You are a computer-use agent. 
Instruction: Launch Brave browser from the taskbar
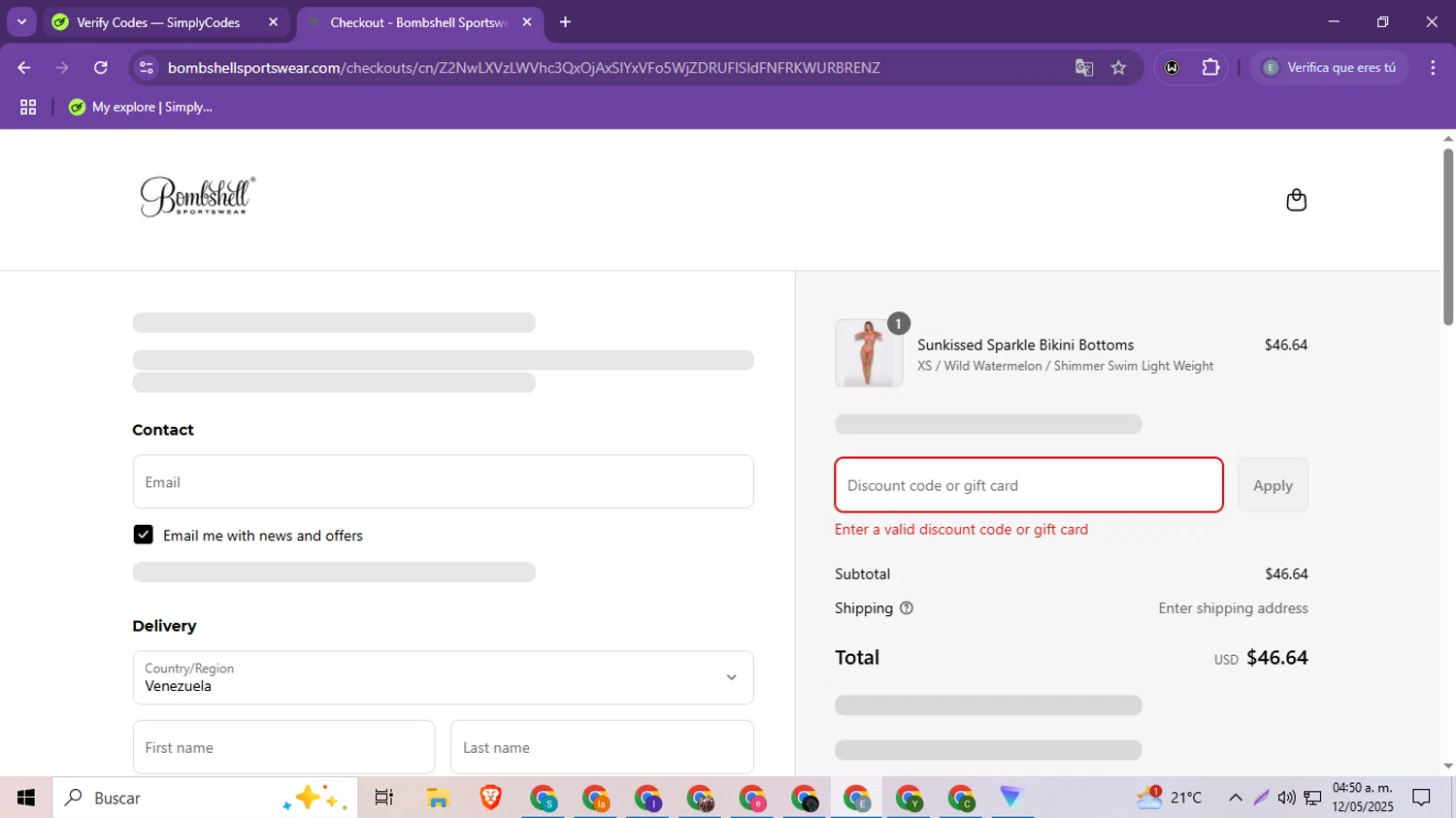click(490, 798)
